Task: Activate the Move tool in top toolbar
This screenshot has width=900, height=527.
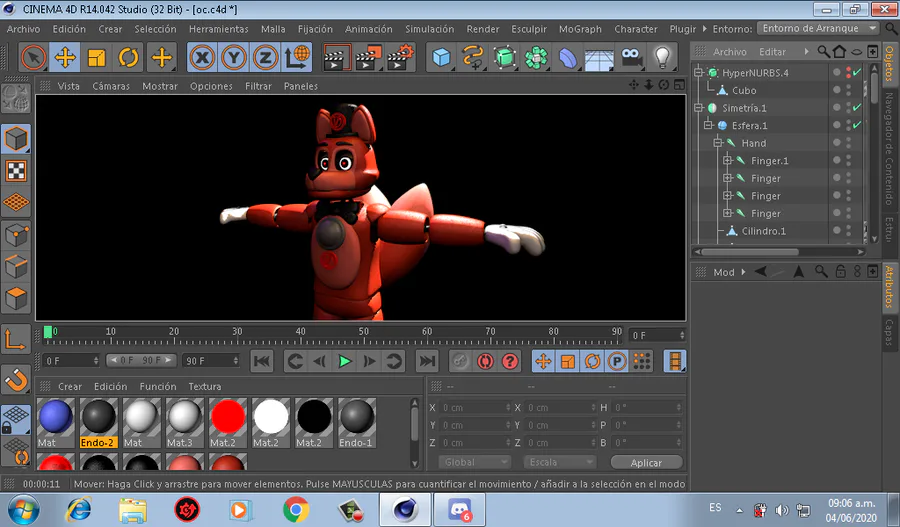Action: point(65,57)
